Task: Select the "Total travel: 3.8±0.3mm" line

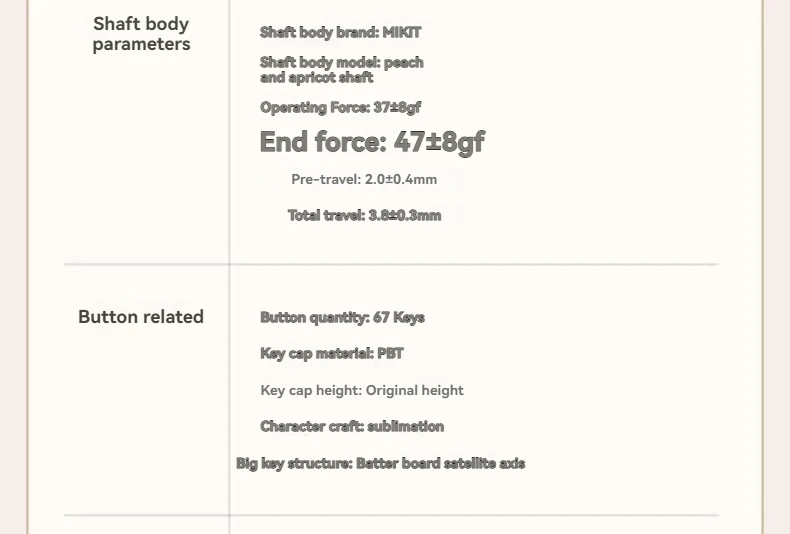Action: [364, 215]
